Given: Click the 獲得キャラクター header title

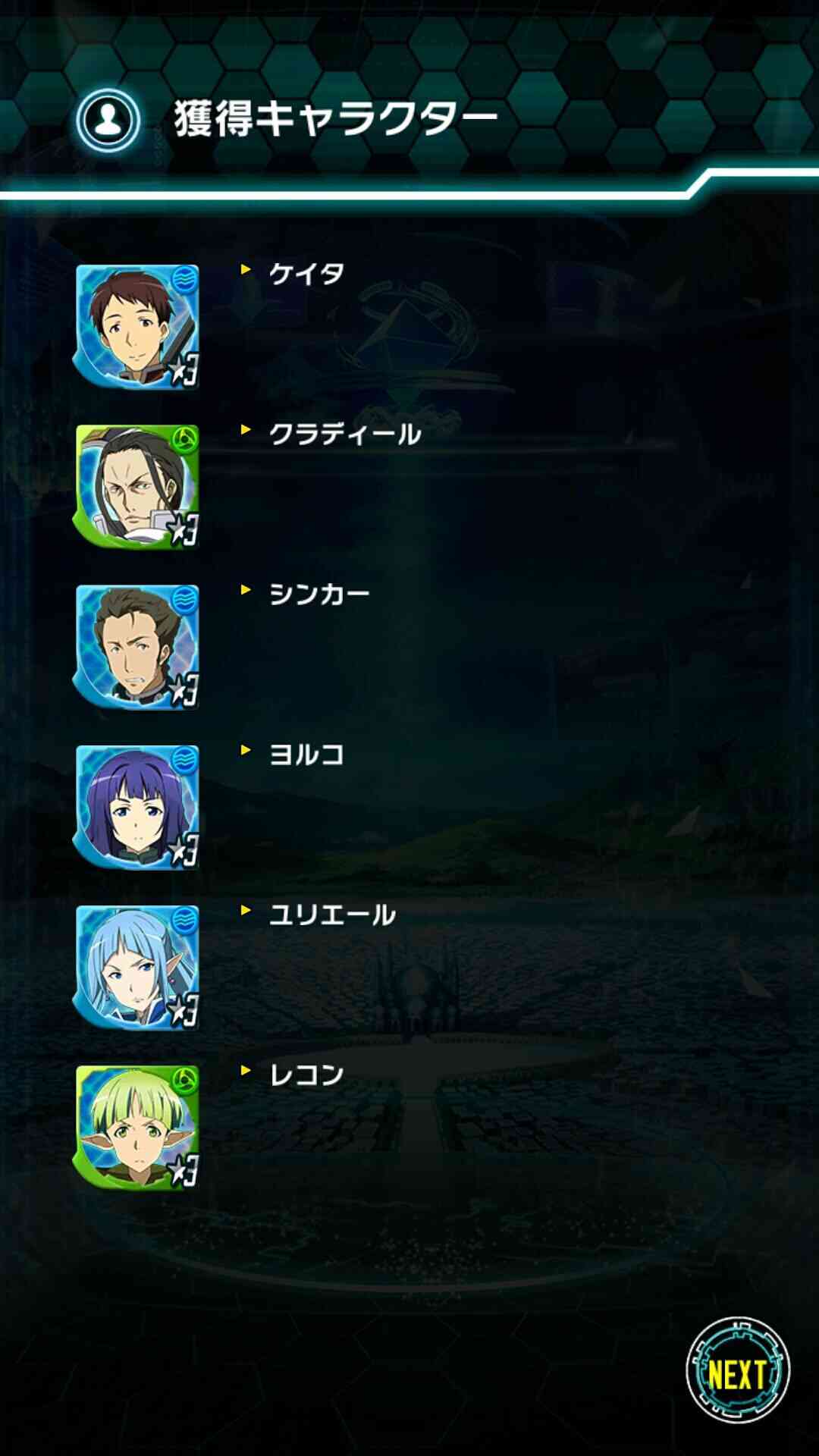Looking at the screenshot, I should click(335, 119).
